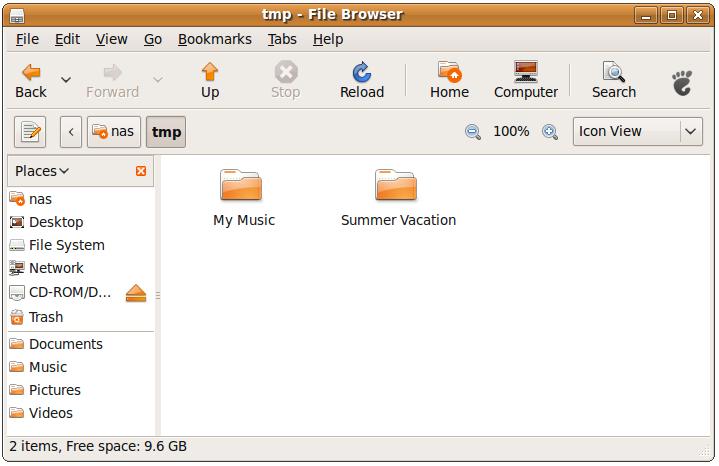The image size is (719, 466).
Task: Open the View menu
Action: (111, 39)
